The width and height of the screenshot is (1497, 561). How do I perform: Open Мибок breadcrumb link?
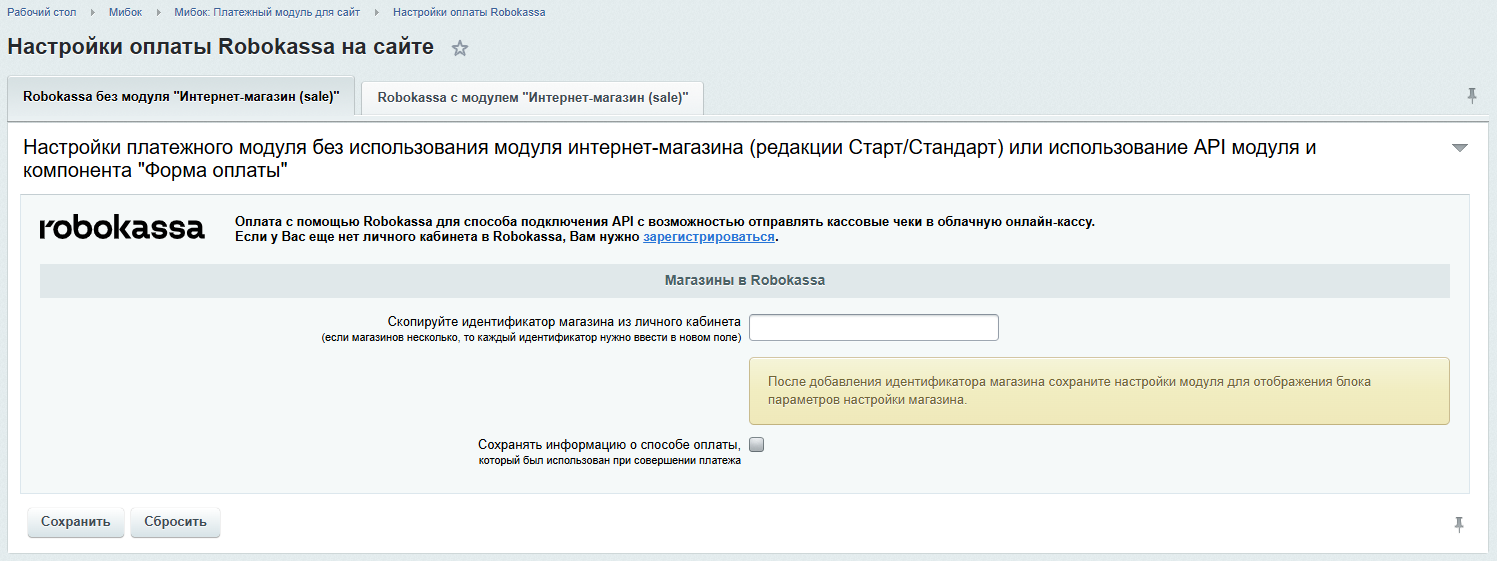click(x=125, y=12)
